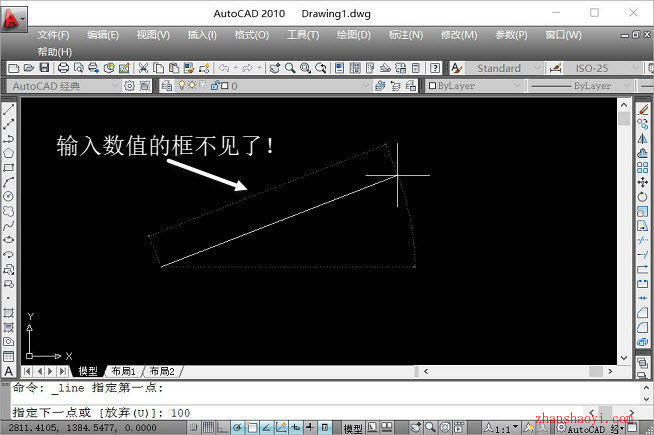Viewport: 654px width, 435px height.
Task: Click Zoom Realtime magnifier in toolbar
Action: click(x=290, y=68)
